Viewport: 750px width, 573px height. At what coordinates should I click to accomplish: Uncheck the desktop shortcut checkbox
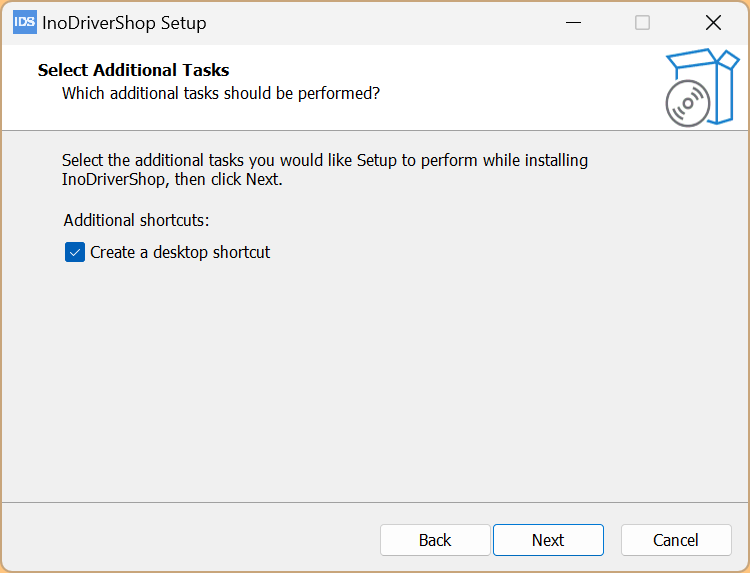click(75, 252)
